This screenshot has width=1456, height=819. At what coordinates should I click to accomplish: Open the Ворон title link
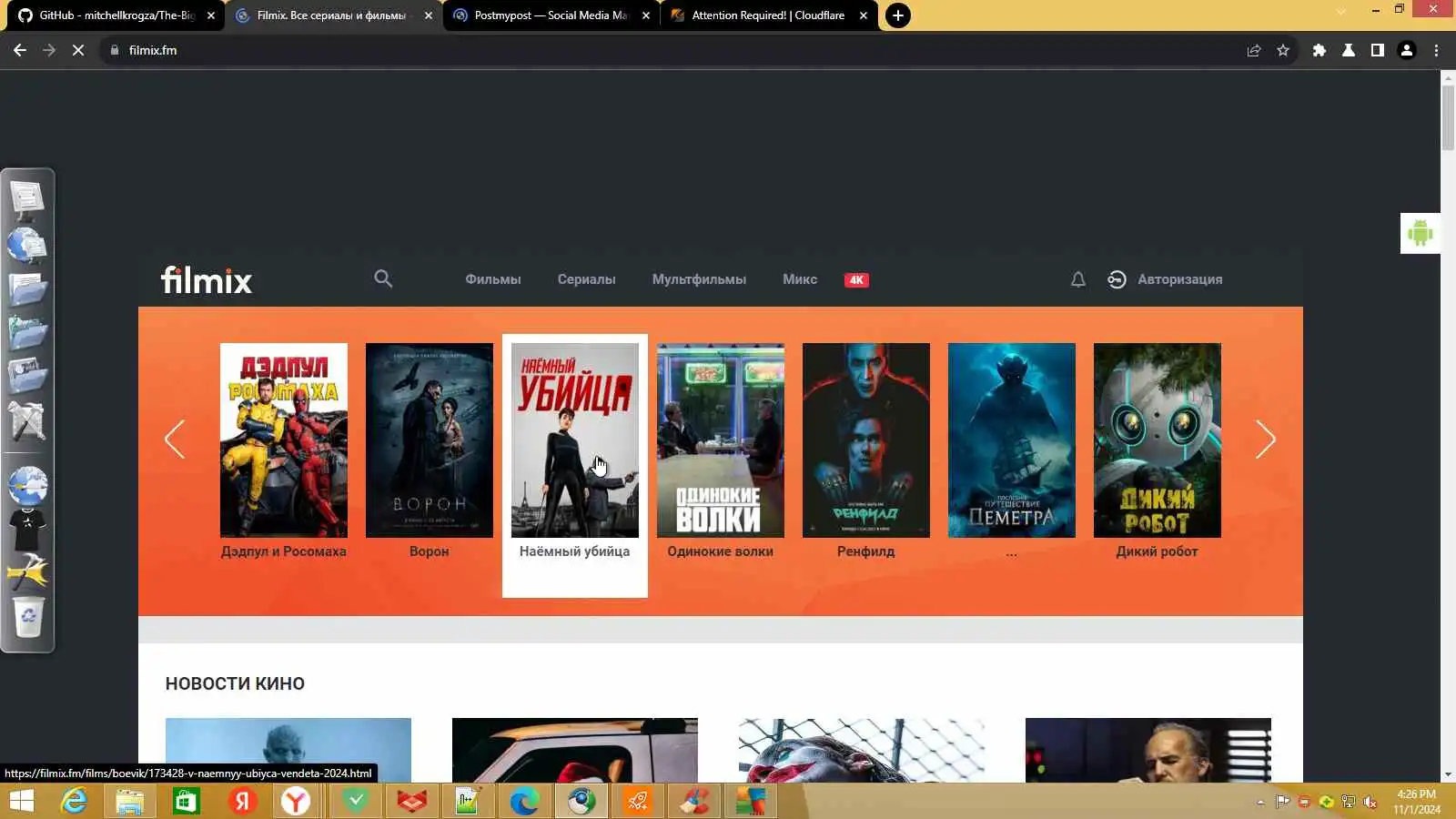[x=430, y=551]
